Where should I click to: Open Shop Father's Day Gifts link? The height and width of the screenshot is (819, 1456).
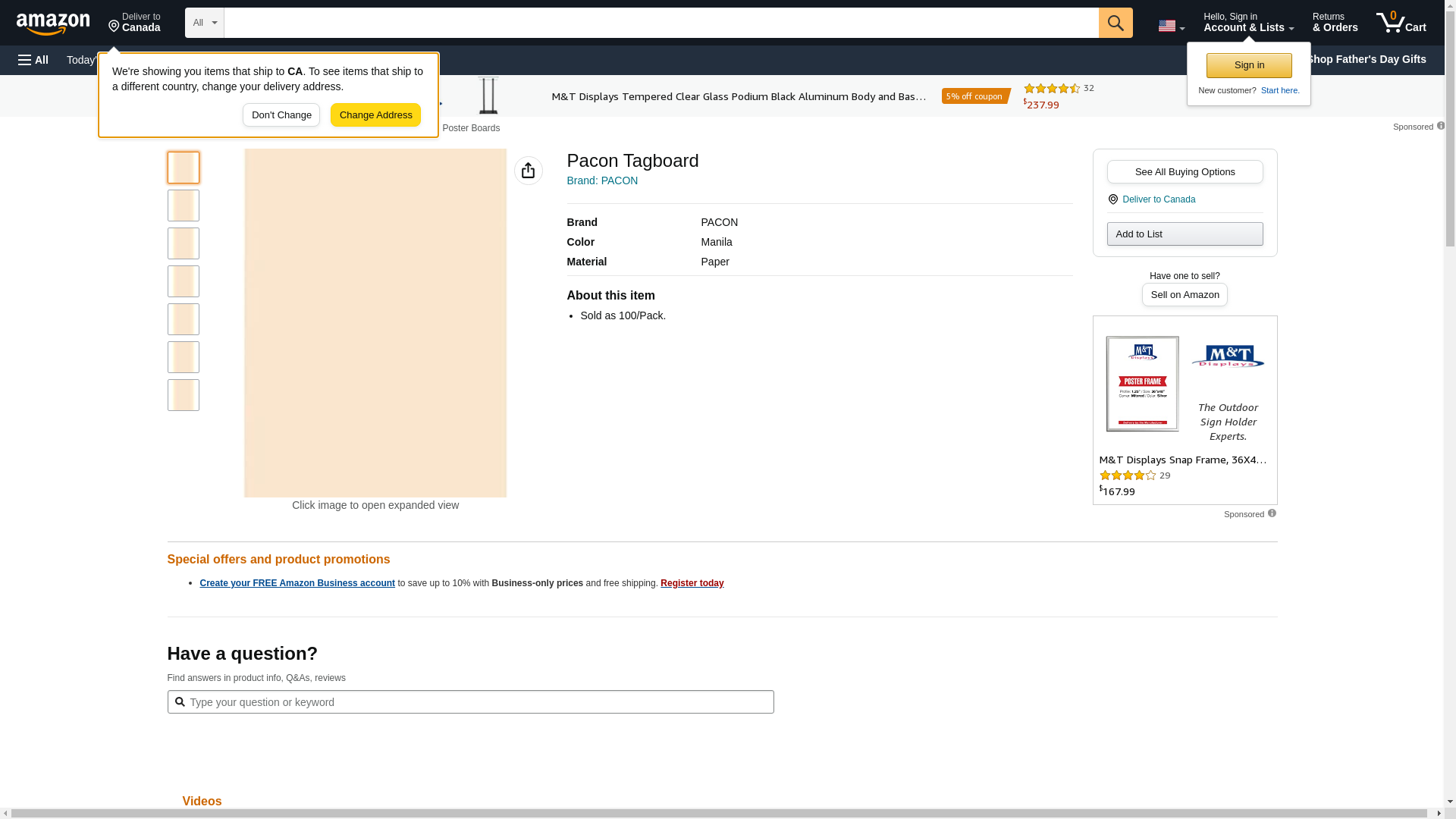pyautogui.click(x=1366, y=59)
